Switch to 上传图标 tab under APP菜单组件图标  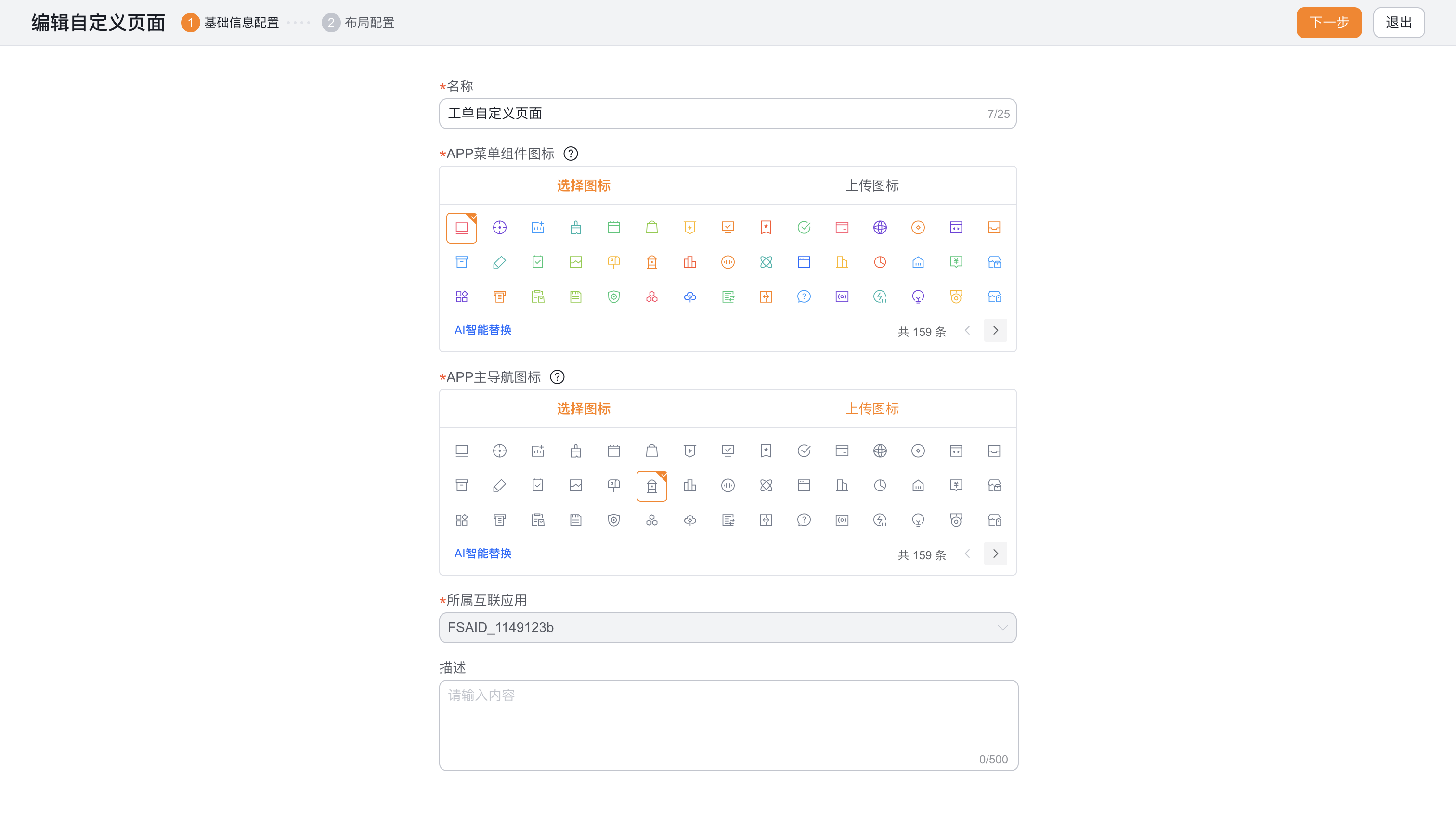(871, 185)
